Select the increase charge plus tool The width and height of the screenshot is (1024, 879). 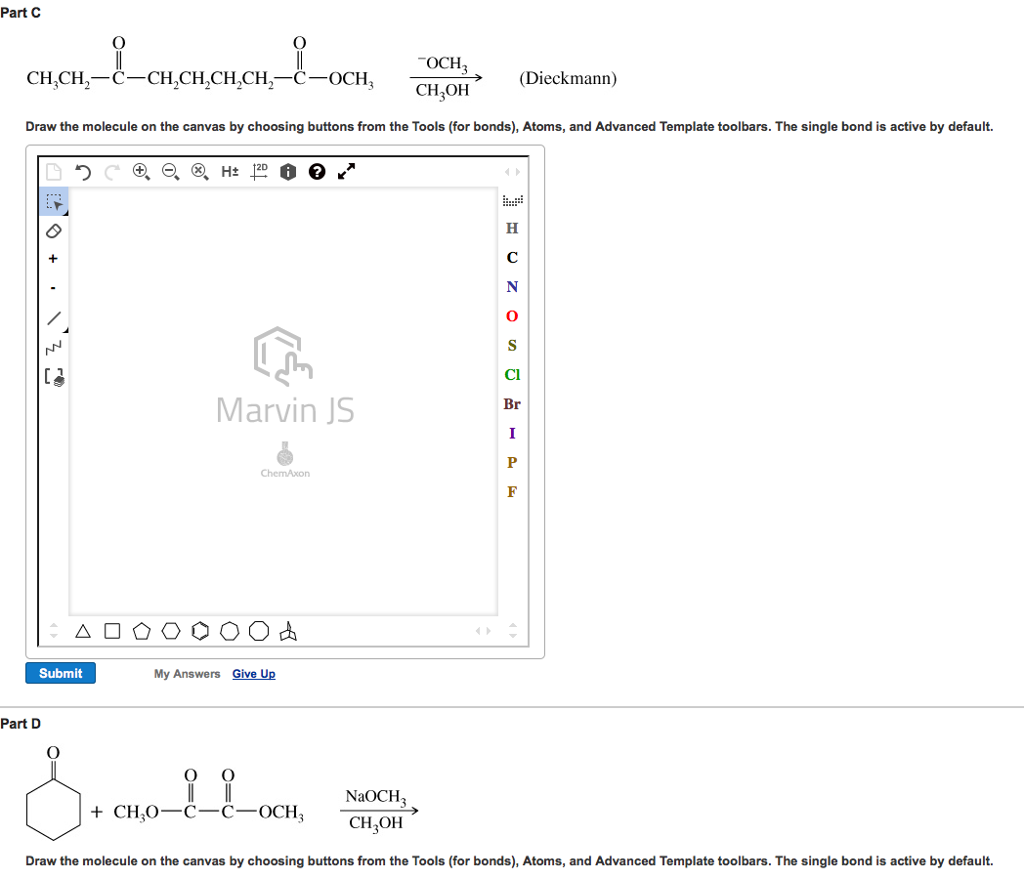[x=53, y=259]
